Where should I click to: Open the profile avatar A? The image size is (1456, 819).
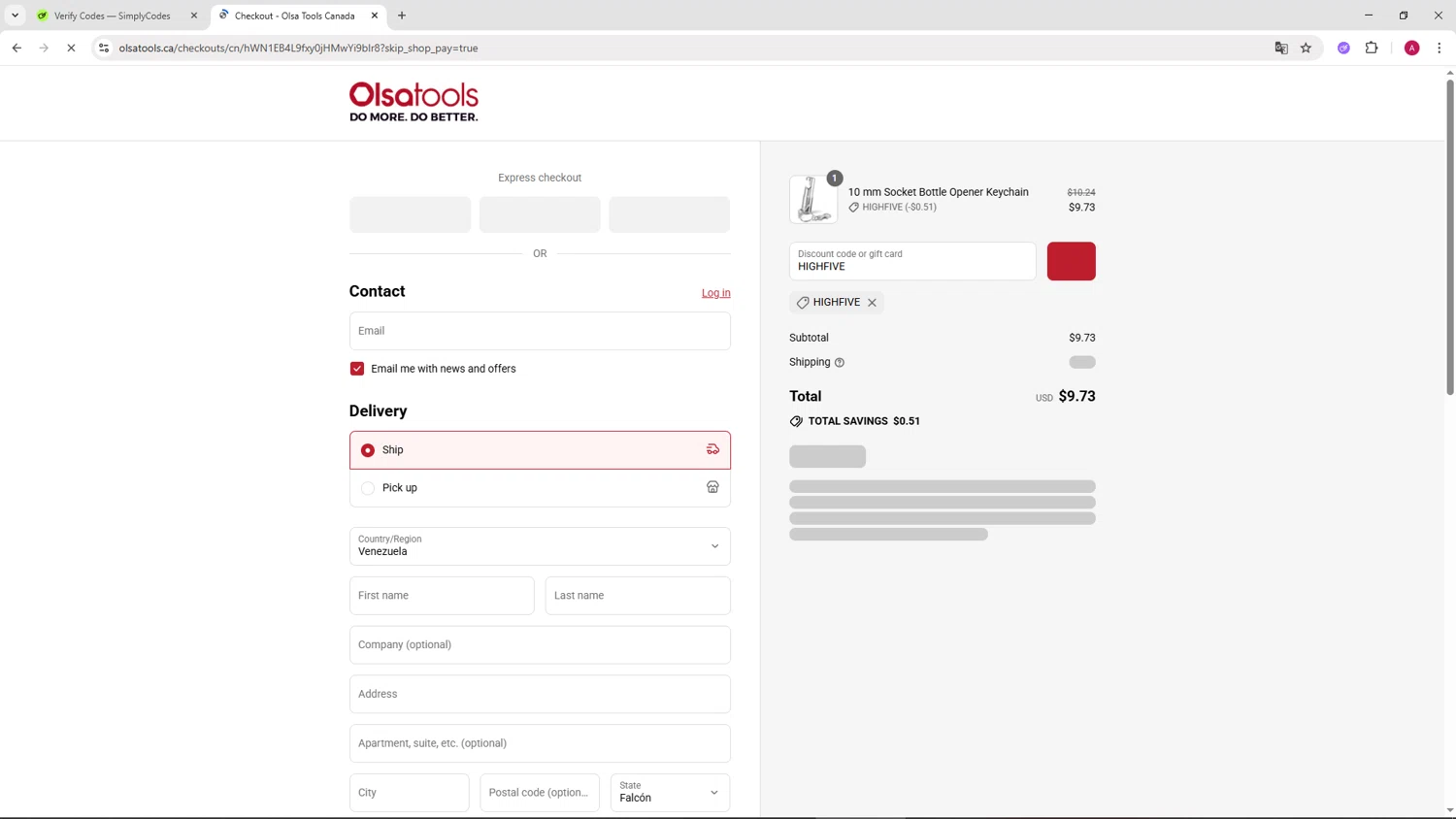coord(1412,48)
